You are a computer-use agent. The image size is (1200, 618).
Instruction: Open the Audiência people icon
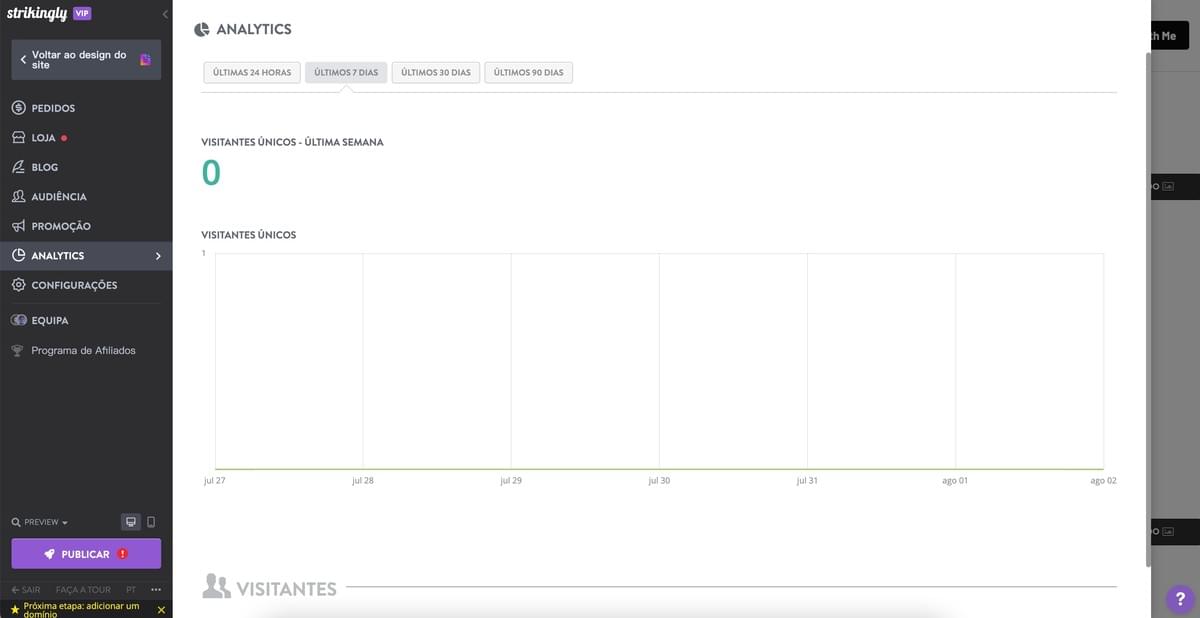[17, 196]
